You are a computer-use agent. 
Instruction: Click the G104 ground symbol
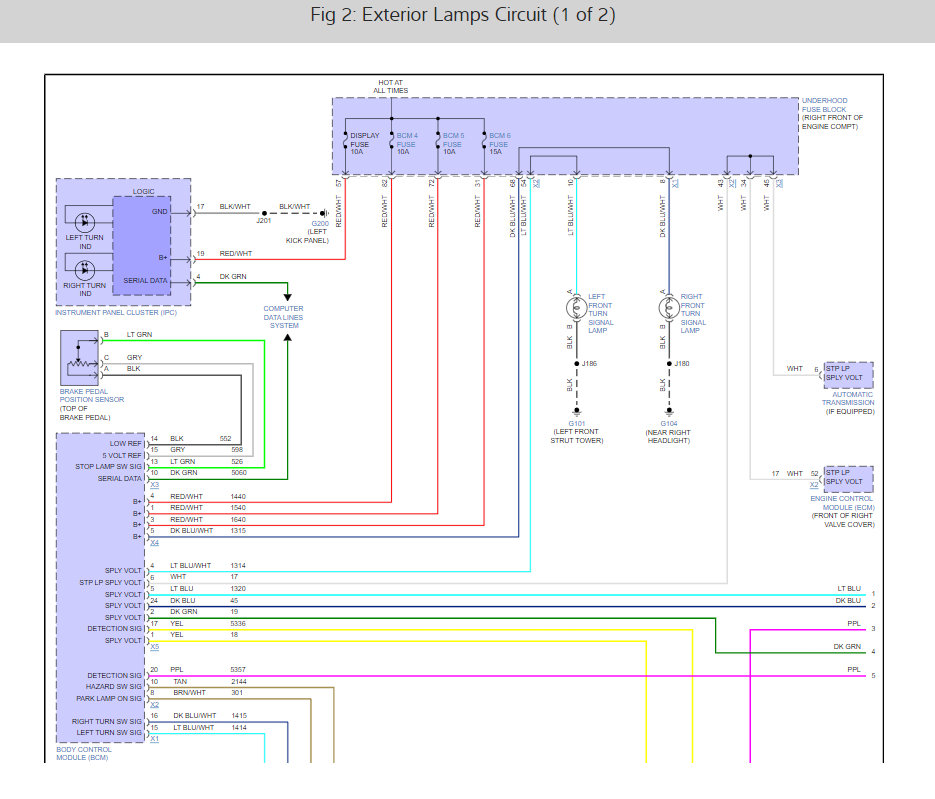(x=669, y=411)
